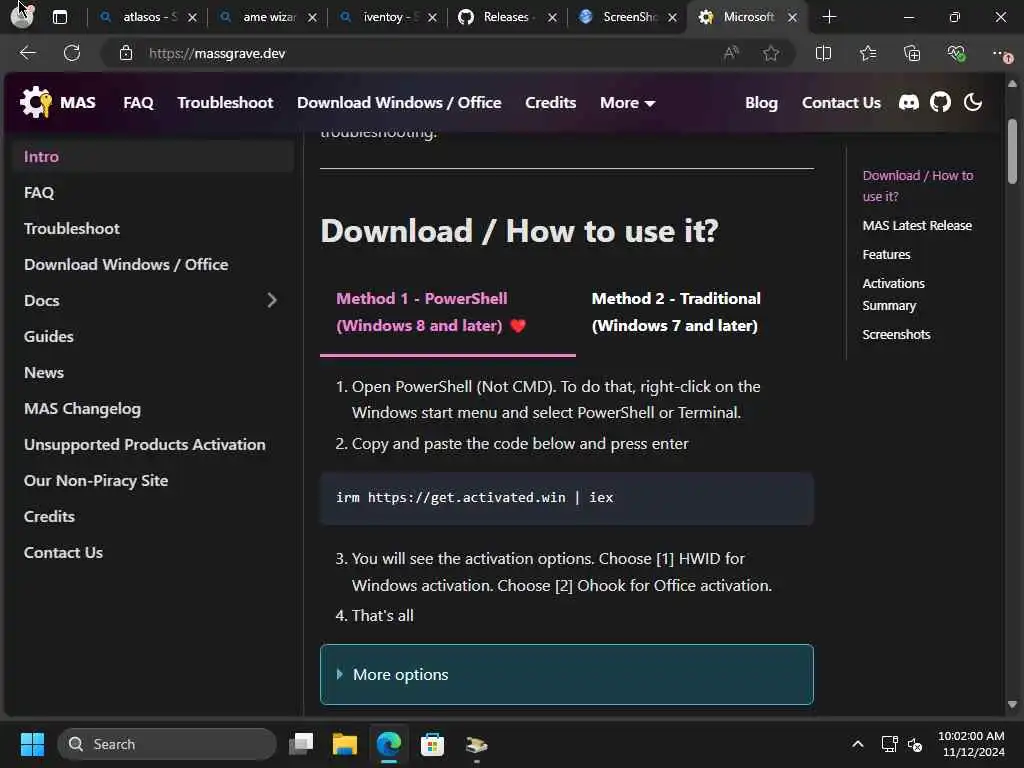The width and height of the screenshot is (1024, 768).
Task: Close the Releases GitHub tab
Action: click(x=552, y=18)
